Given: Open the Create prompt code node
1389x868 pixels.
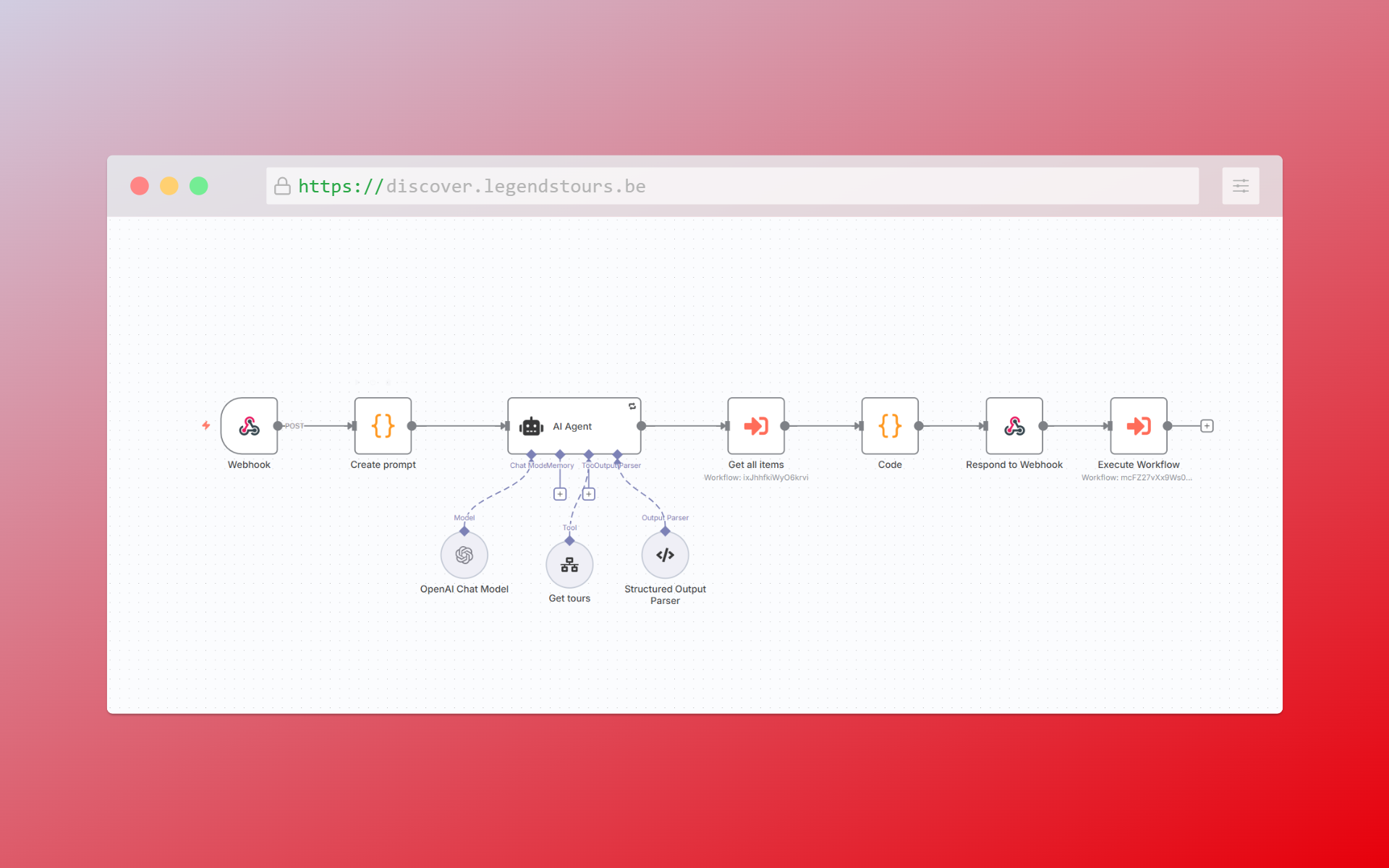Looking at the screenshot, I should coord(383,426).
